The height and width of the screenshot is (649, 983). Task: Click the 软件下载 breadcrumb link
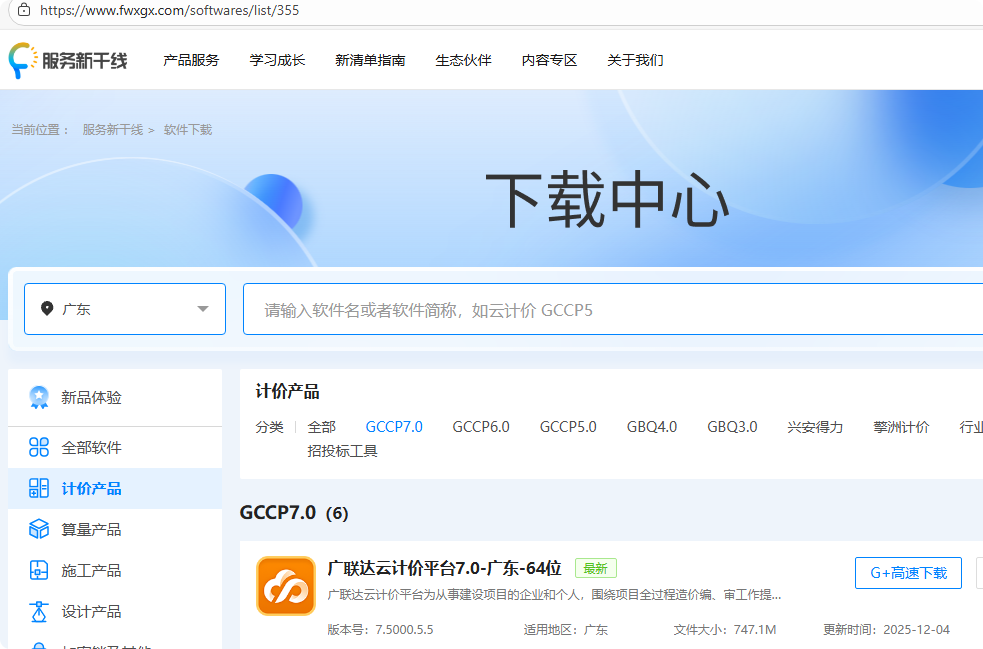tap(188, 130)
